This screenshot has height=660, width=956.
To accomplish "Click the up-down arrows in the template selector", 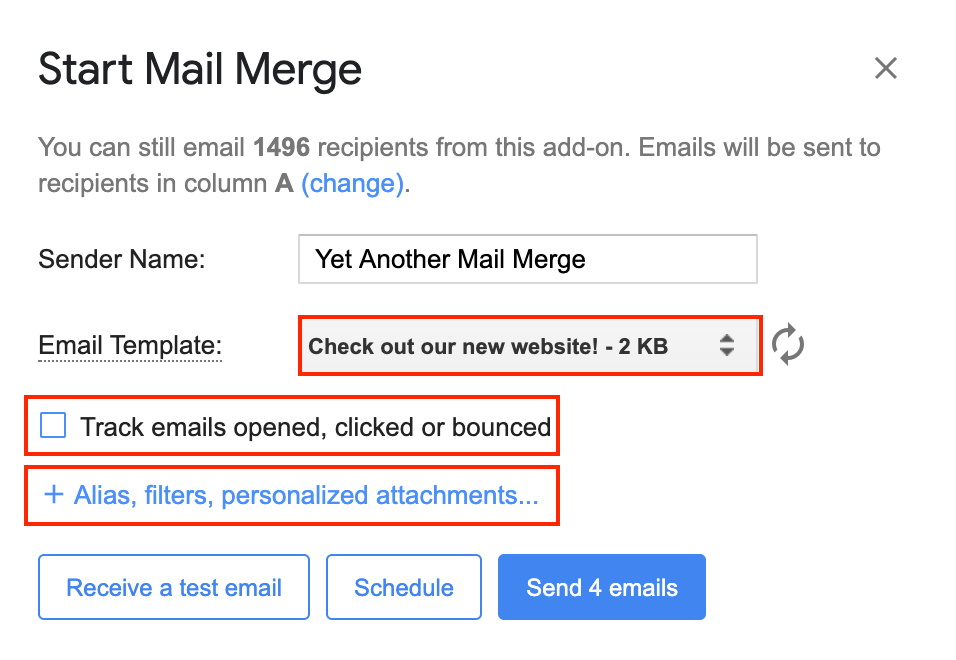I will (x=727, y=346).
